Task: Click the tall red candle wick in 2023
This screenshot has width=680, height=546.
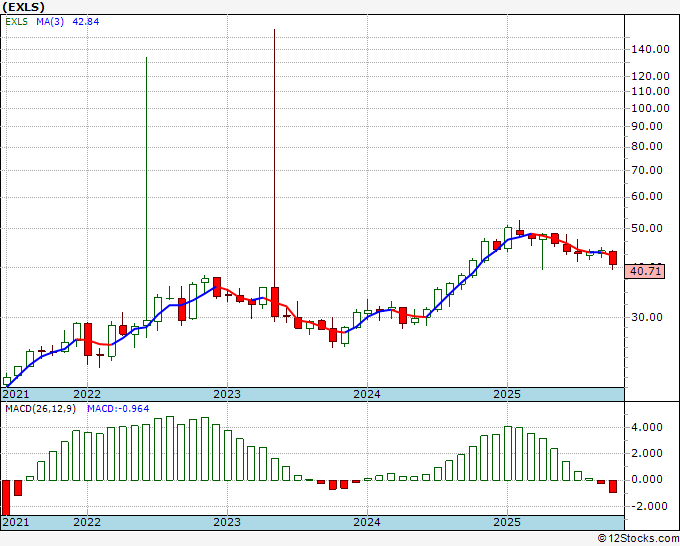Action: [275, 158]
